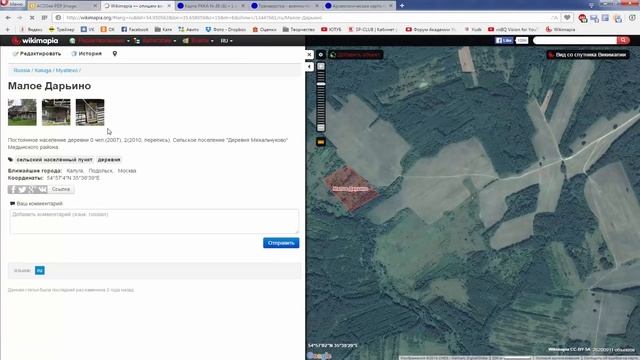Click the red search magnifier button
The width and height of the screenshot is (640, 360).
623,40
